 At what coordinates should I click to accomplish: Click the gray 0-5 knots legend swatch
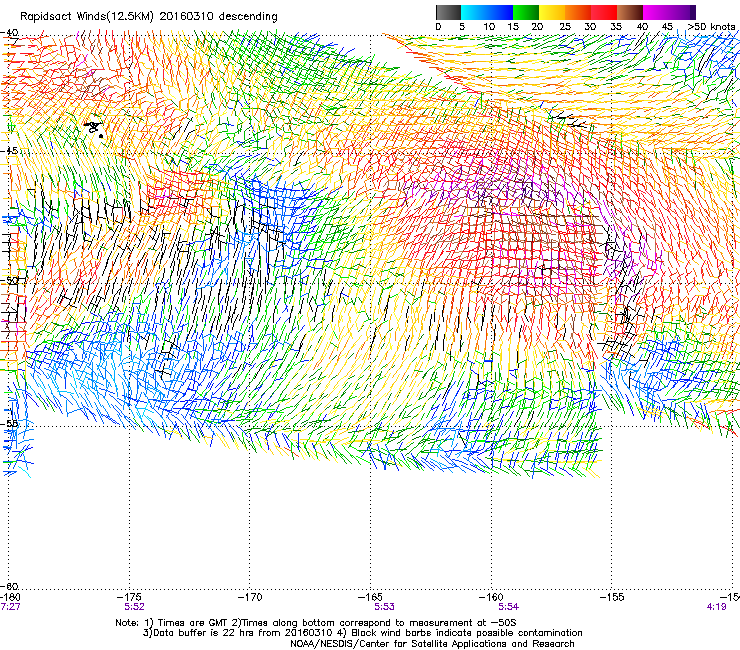click(x=448, y=12)
